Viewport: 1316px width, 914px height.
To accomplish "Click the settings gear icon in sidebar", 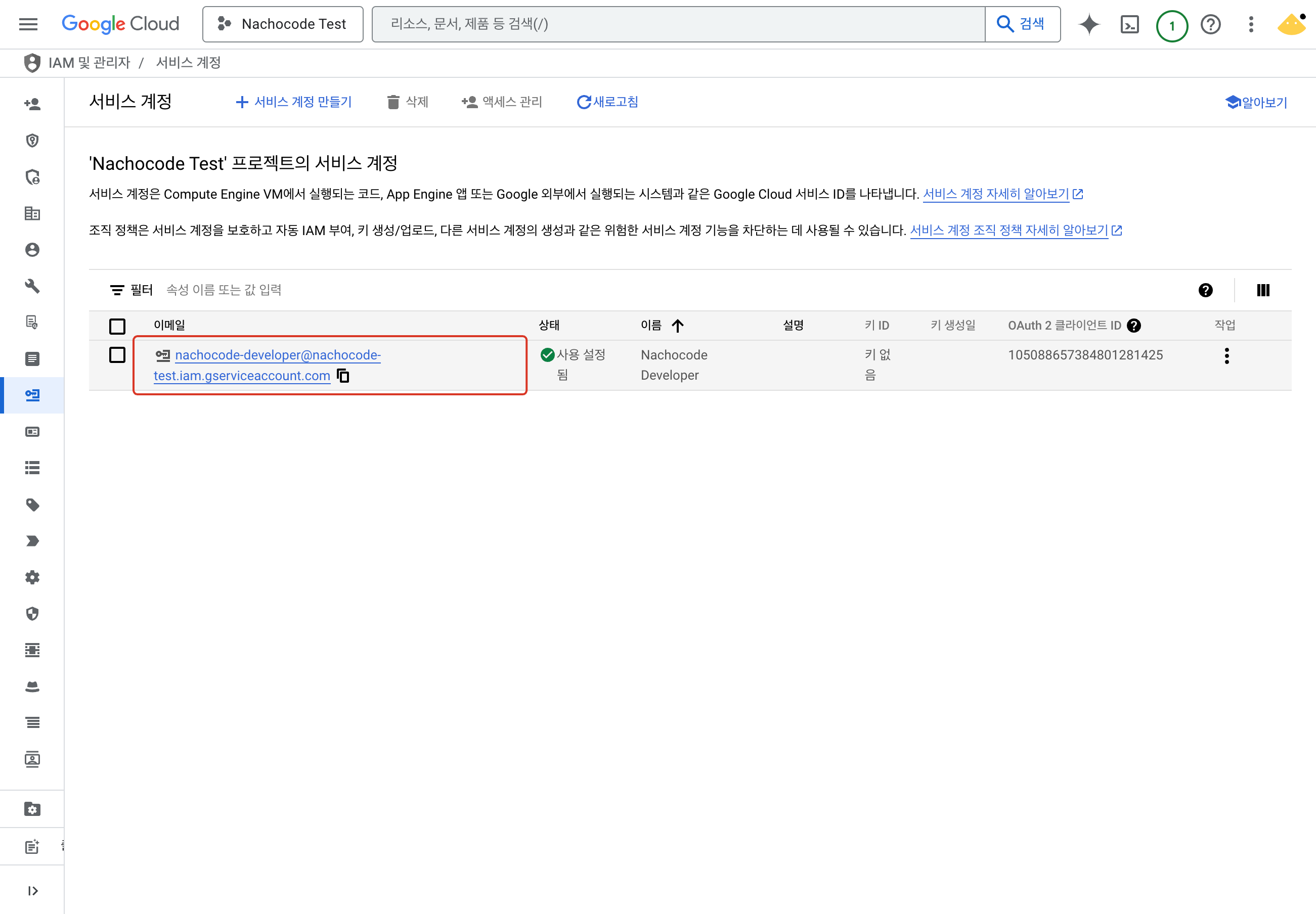I will pos(33,577).
